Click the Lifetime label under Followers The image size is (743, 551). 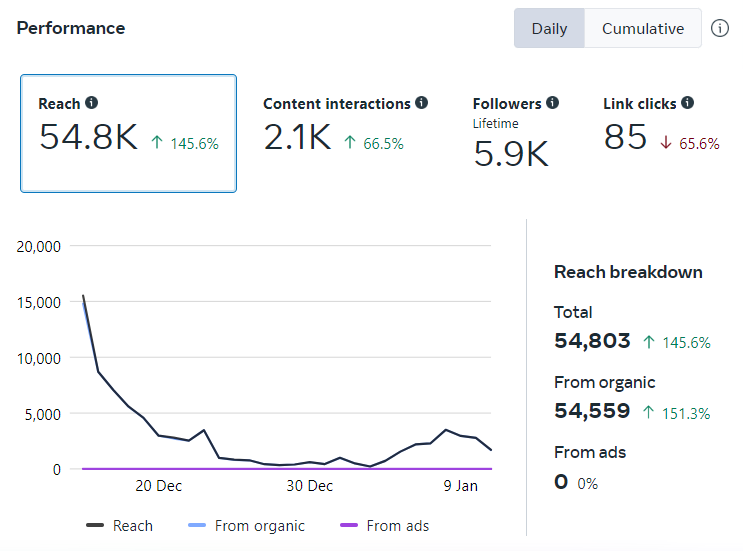tap(495, 124)
